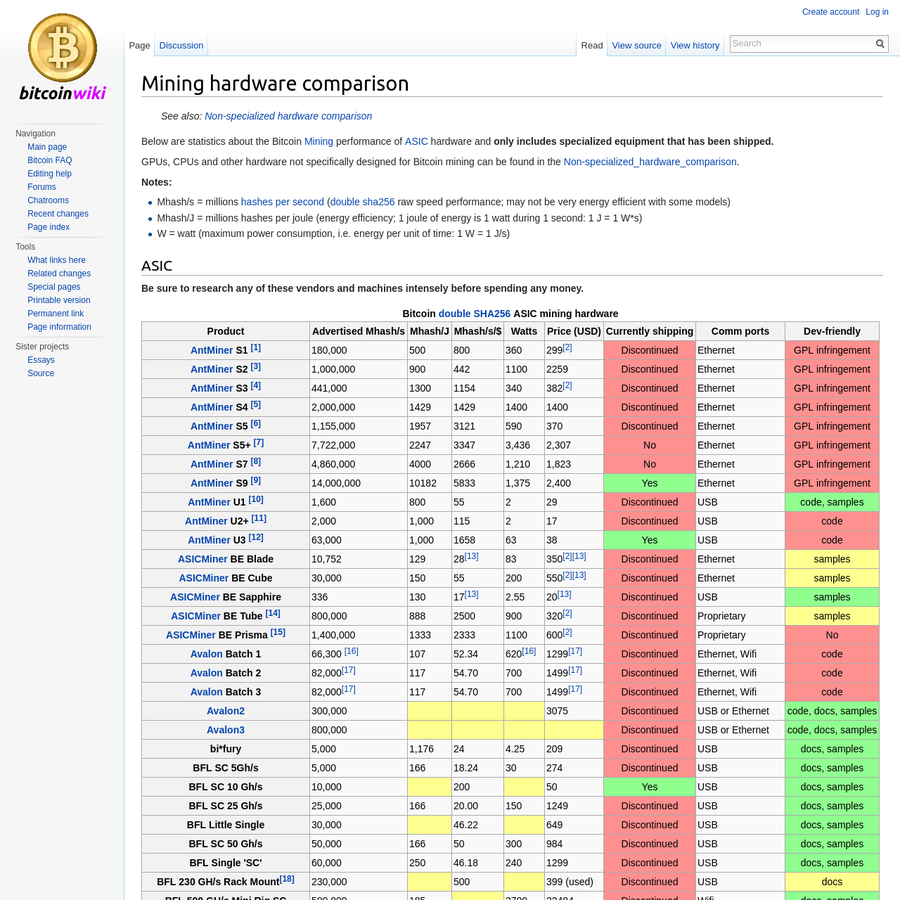This screenshot has width=900, height=900.
Task: Click the Create account link
Action: click(x=830, y=12)
